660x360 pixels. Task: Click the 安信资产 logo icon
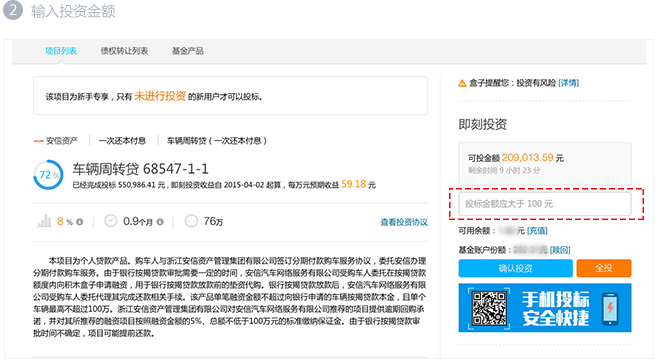pos(38,141)
